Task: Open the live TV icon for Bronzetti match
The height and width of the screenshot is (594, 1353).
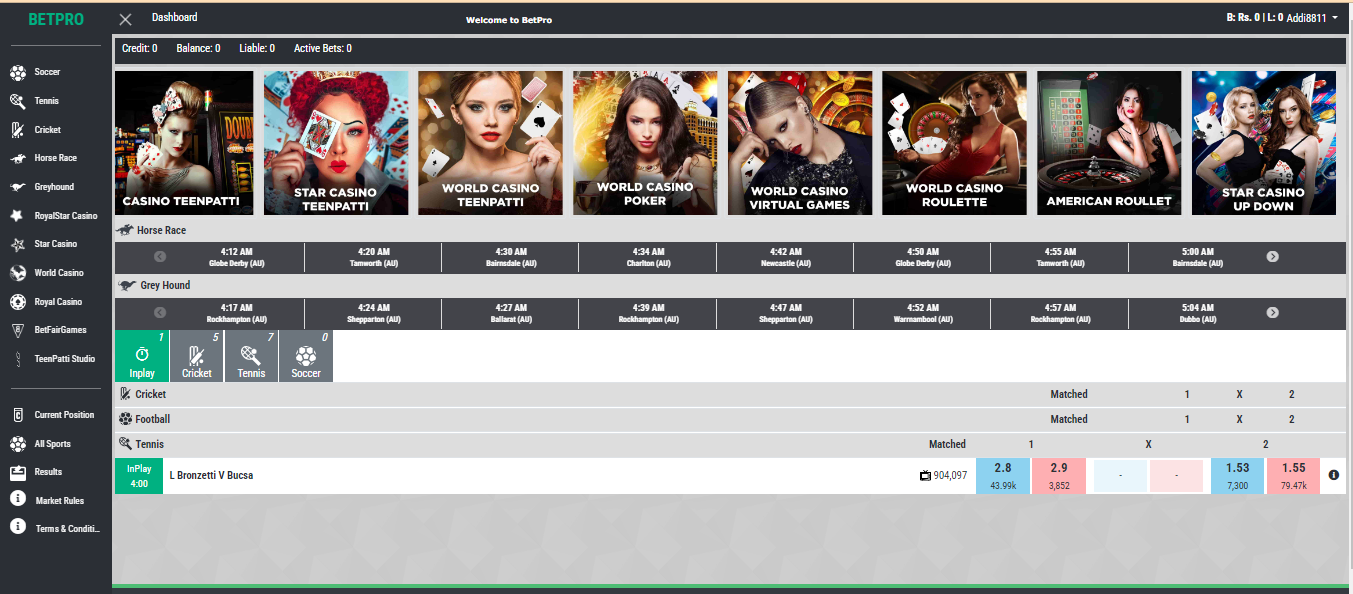Action: pyautogui.click(x=925, y=476)
